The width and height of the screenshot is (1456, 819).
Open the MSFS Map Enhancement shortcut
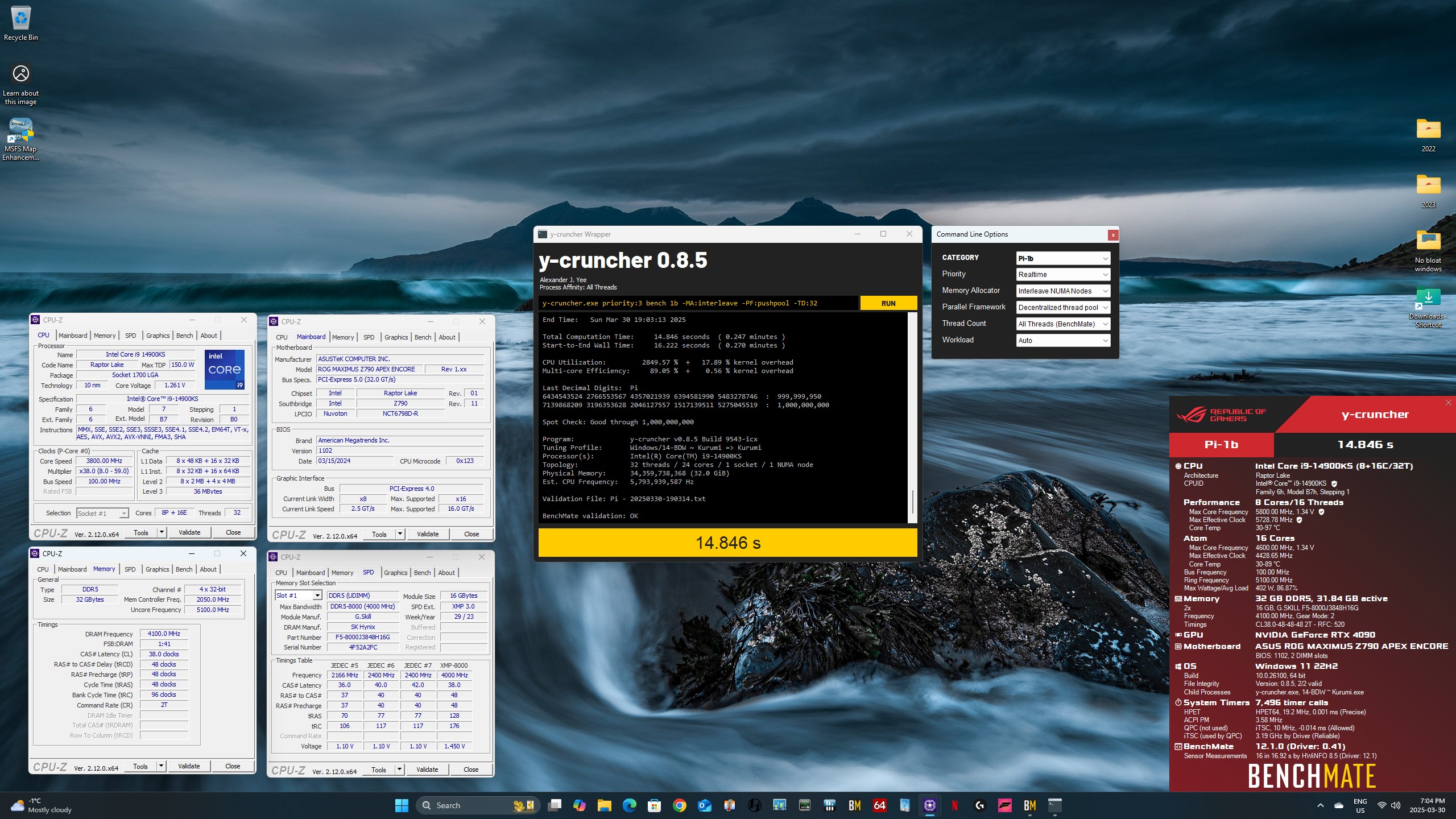click(x=21, y=139)
